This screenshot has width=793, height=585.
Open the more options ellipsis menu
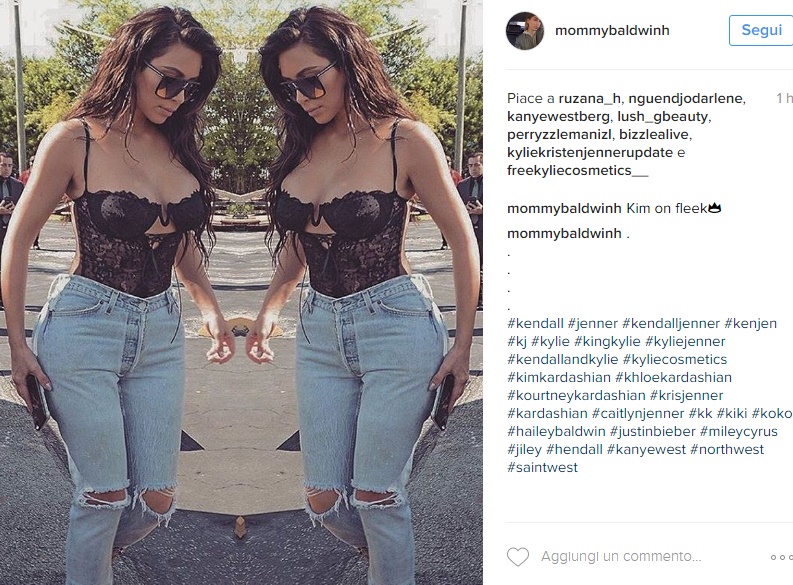781,557
